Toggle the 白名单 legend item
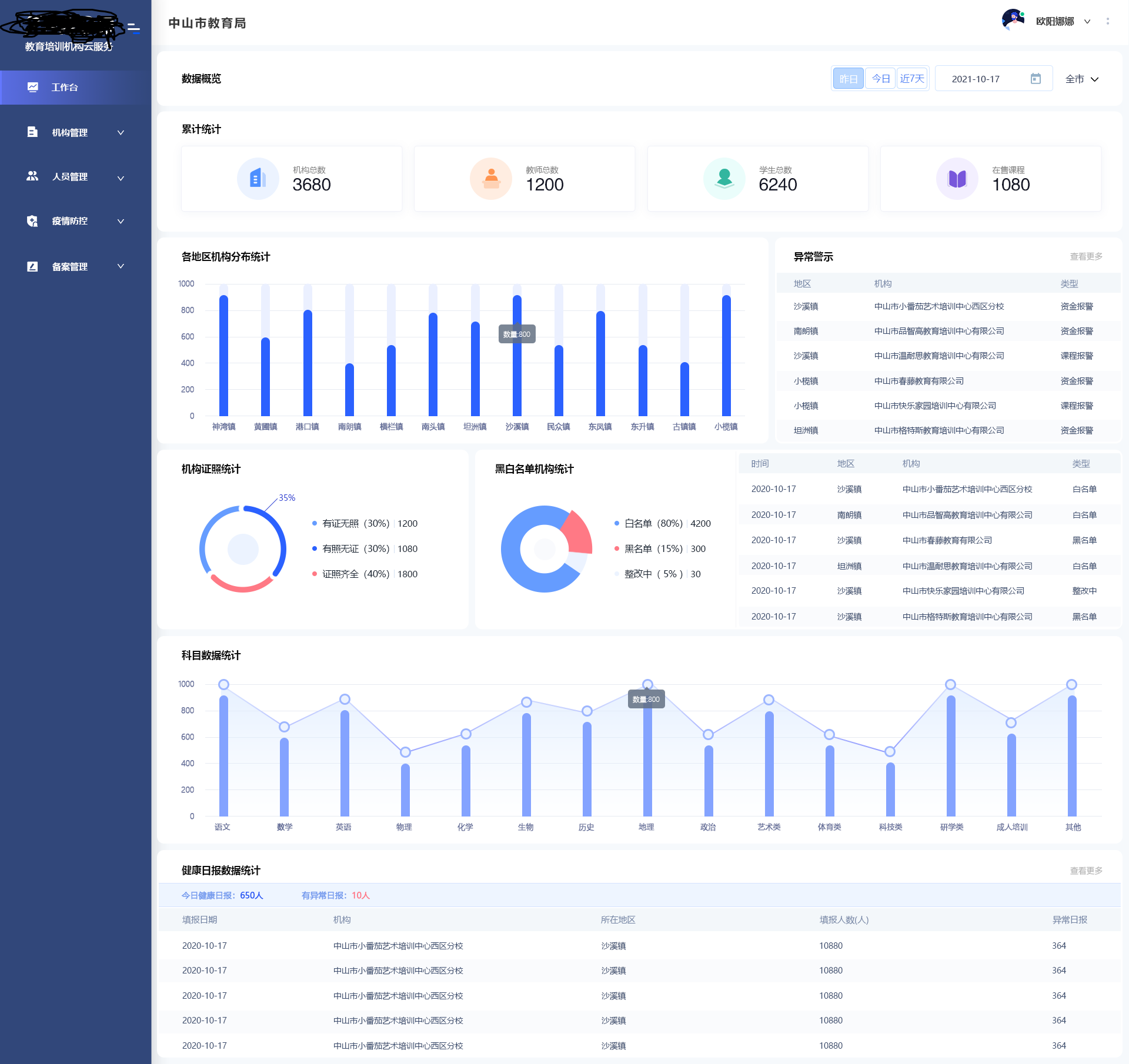1129x1064 pixels. pos(662,523)
